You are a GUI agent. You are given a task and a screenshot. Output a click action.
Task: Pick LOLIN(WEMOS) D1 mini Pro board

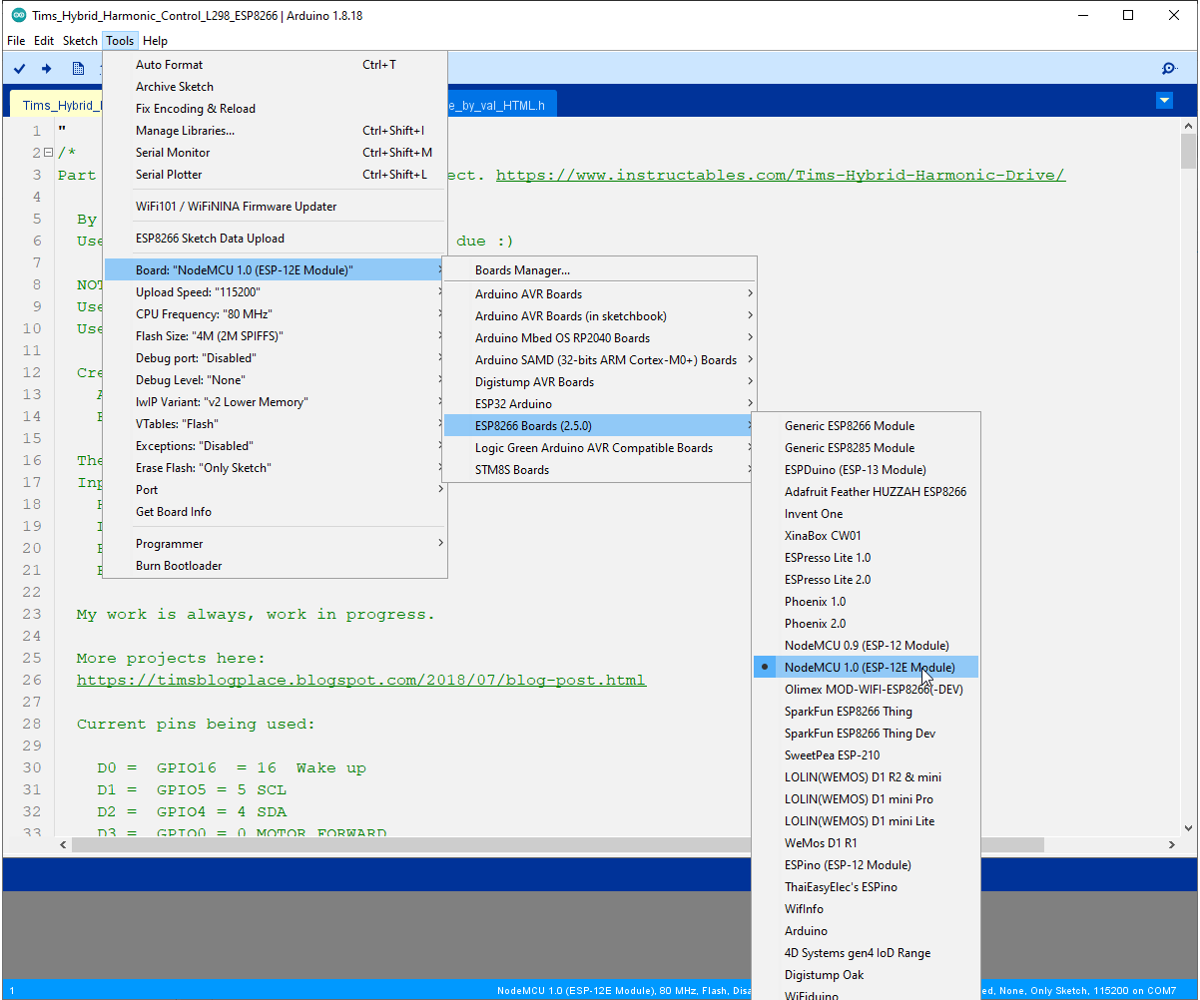click(858, 799)
